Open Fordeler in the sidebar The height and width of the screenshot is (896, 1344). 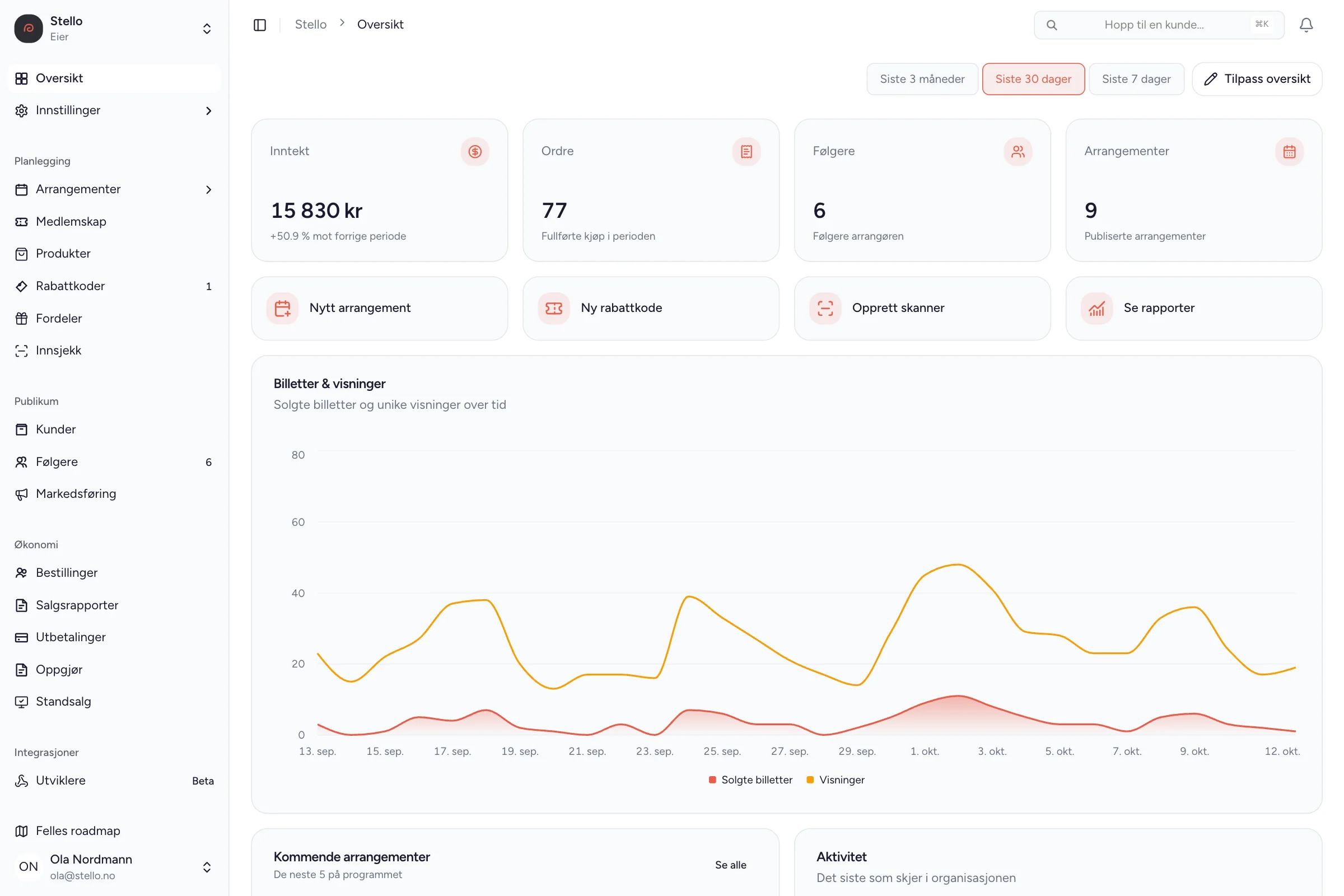114,318
